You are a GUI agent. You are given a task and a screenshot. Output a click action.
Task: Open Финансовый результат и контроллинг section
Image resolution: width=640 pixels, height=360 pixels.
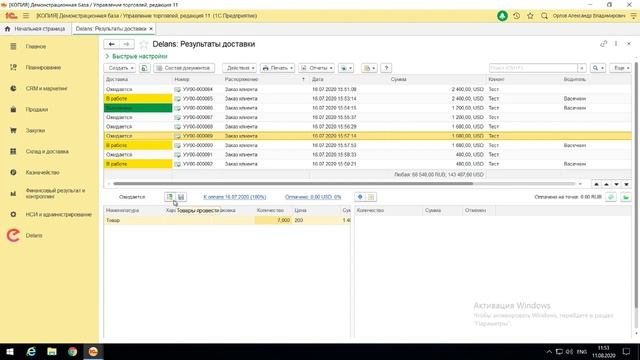coord(55,193)
